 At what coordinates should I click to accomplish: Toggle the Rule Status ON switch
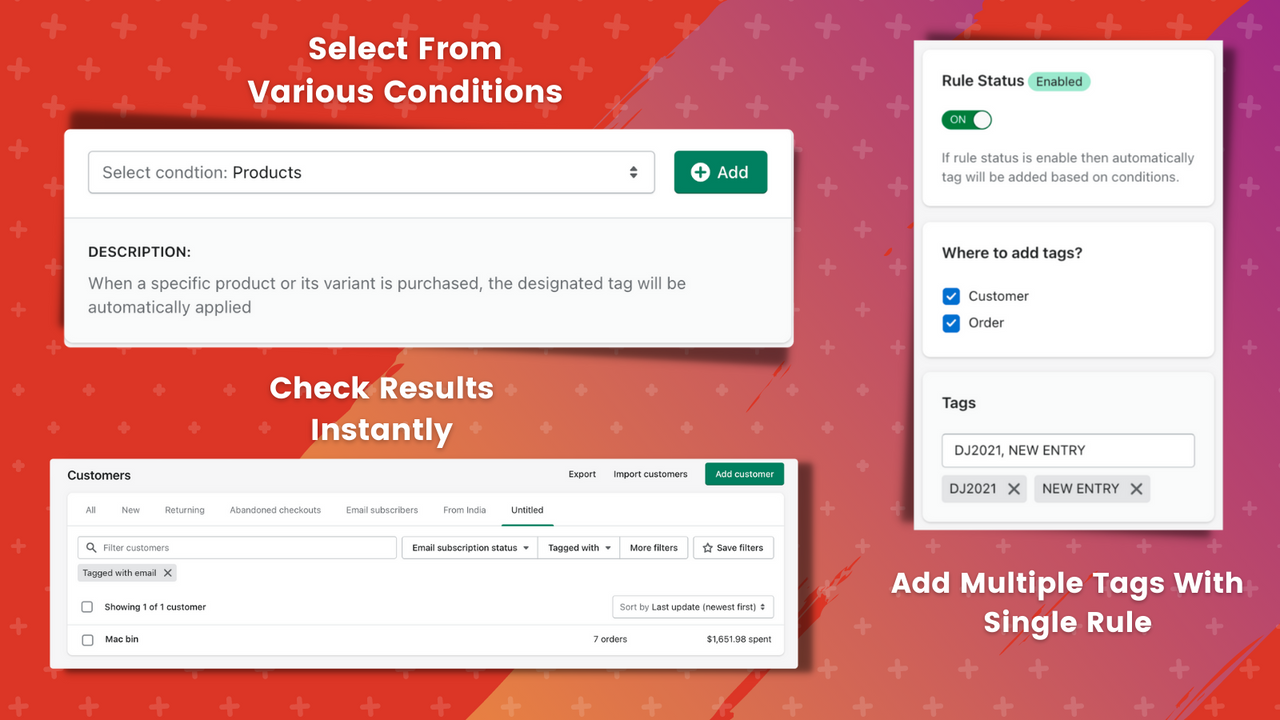967,120
